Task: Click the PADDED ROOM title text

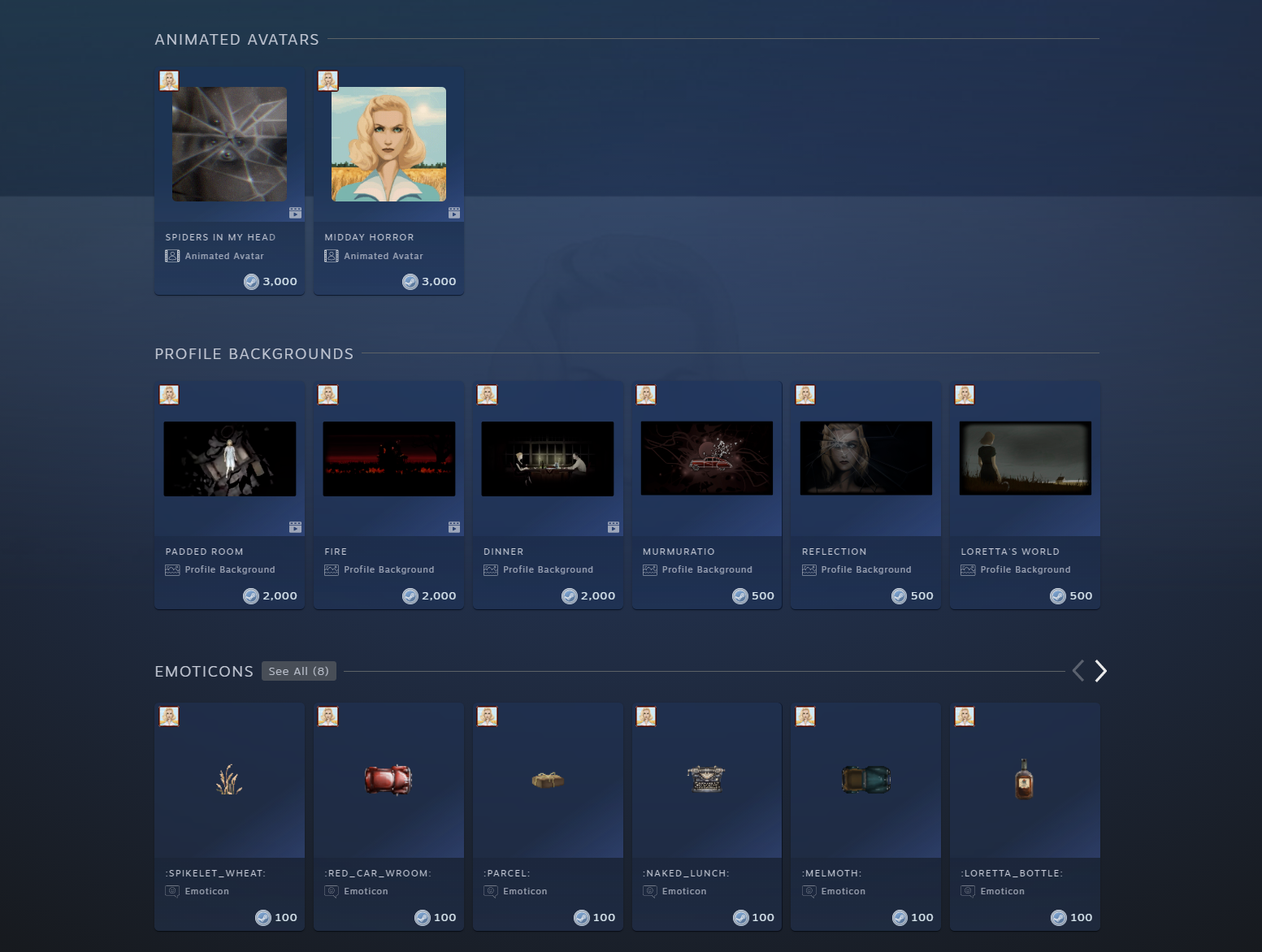Action: click(204, 552)
